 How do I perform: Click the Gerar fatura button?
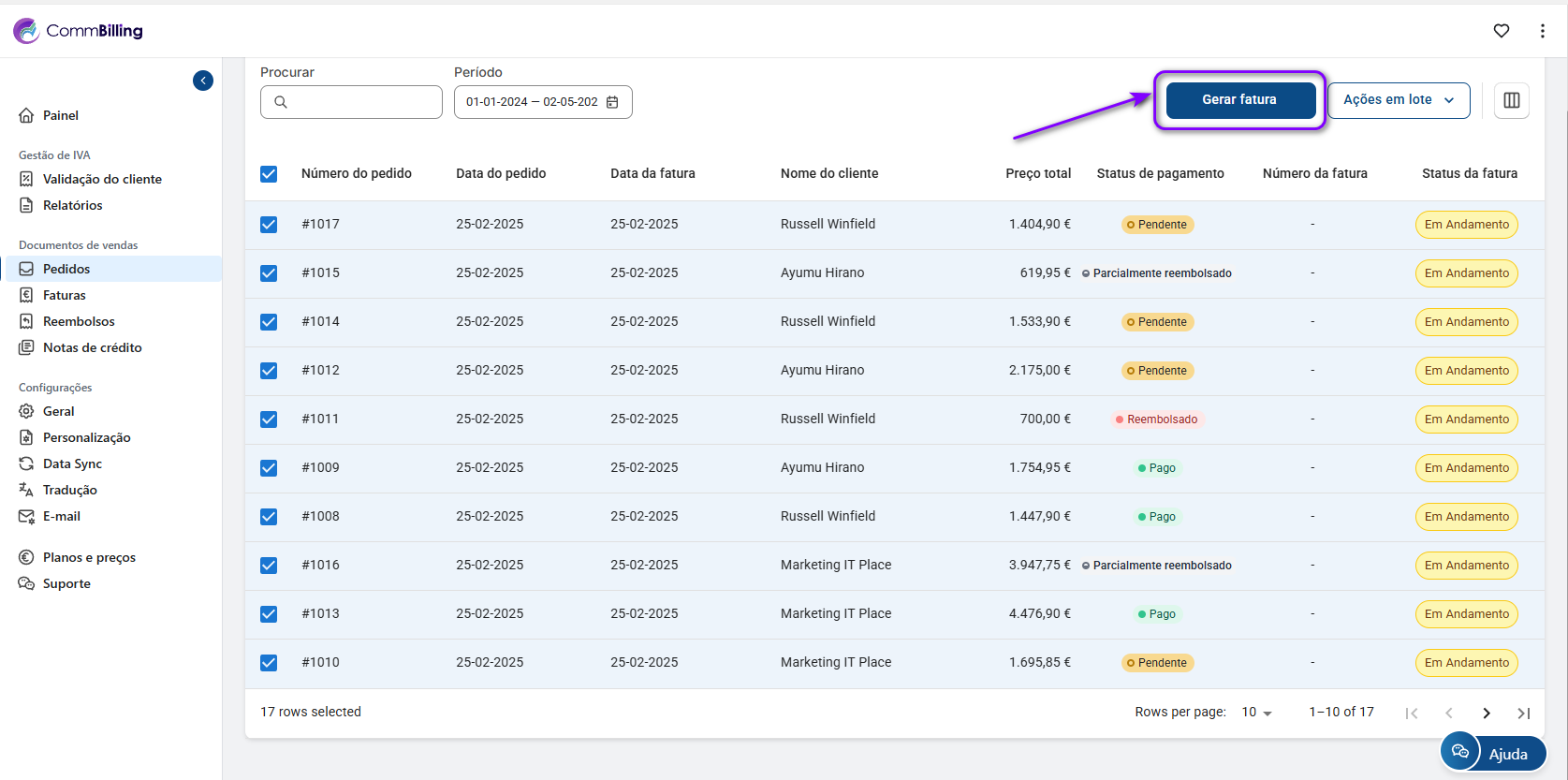pyautogui.click(x=1238, y=100)
